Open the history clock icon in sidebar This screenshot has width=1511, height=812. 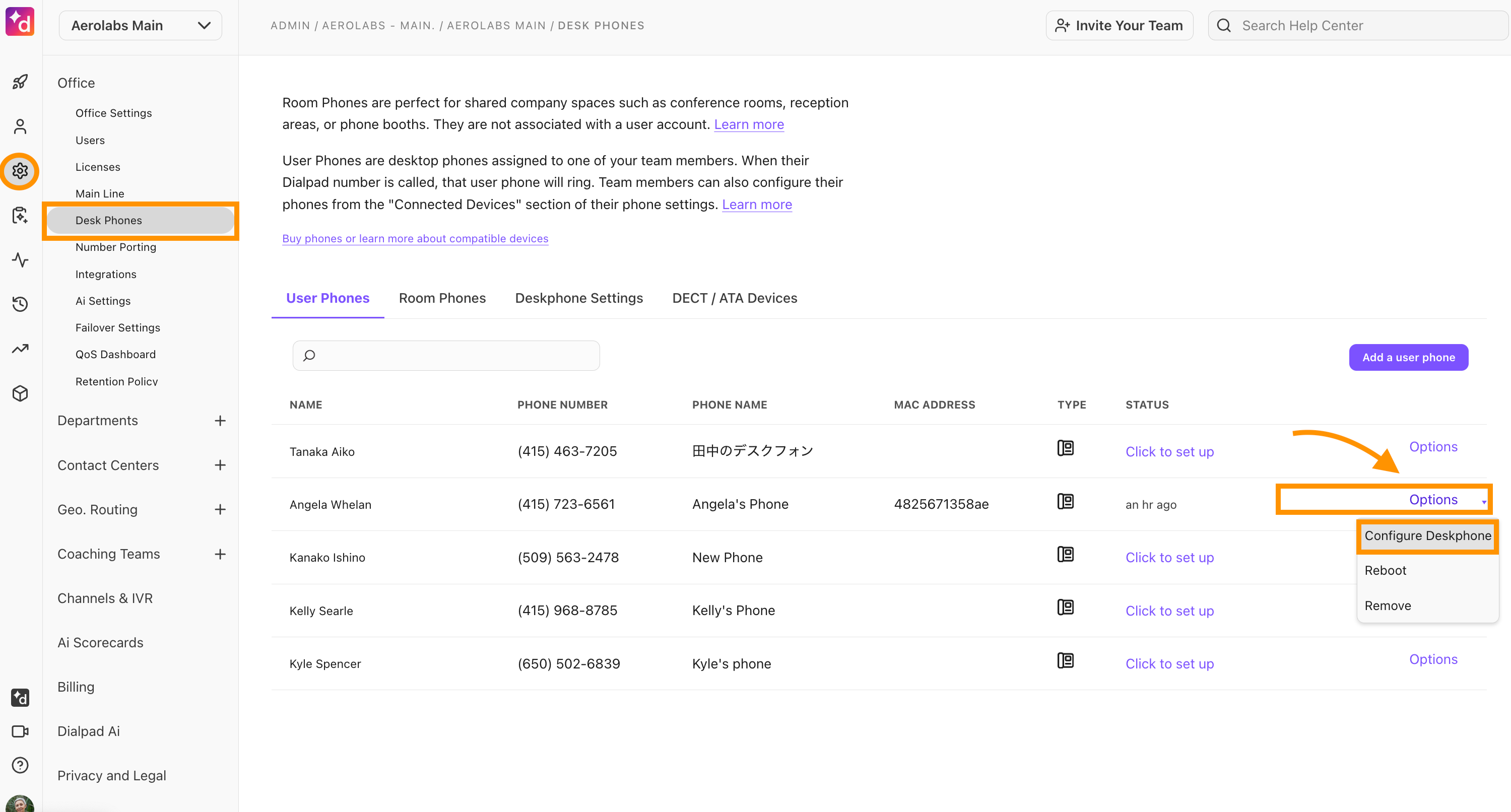20,304
